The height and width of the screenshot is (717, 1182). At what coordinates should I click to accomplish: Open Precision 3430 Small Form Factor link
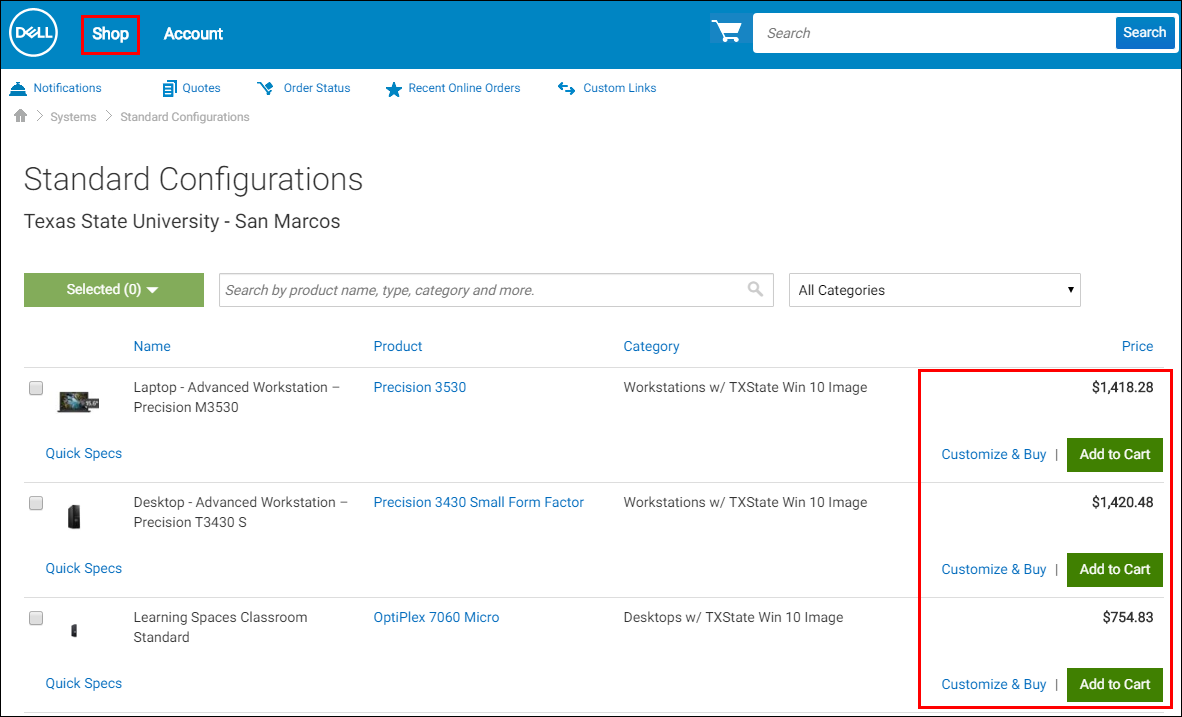tap(479, 502)
